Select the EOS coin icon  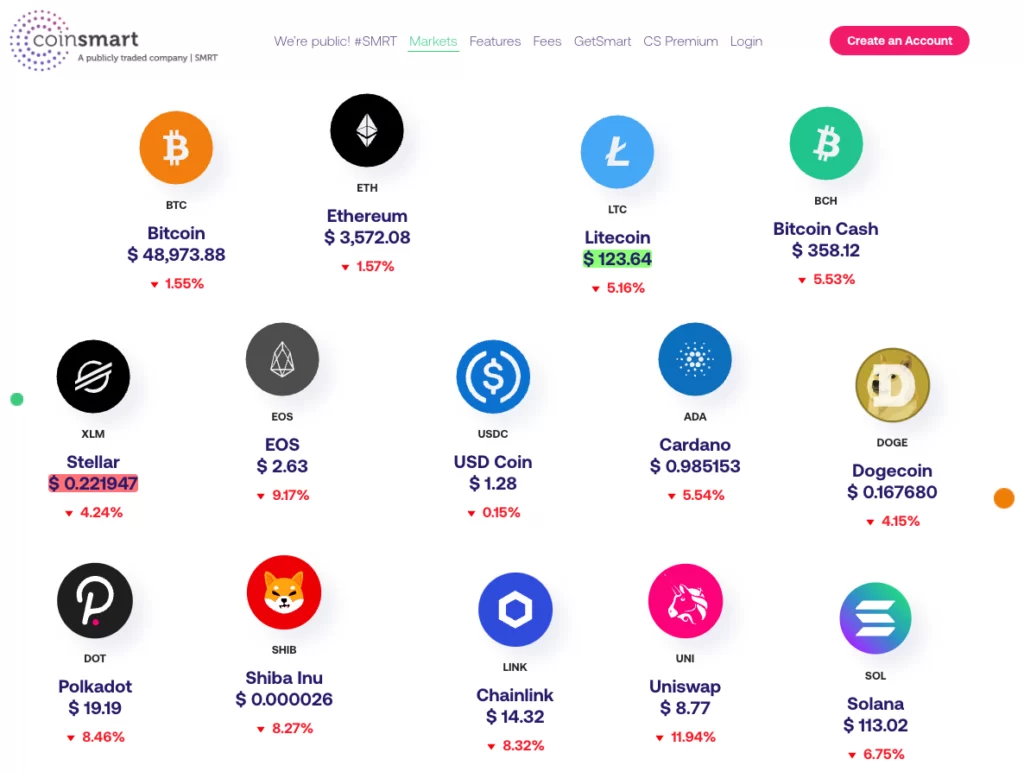282,358
